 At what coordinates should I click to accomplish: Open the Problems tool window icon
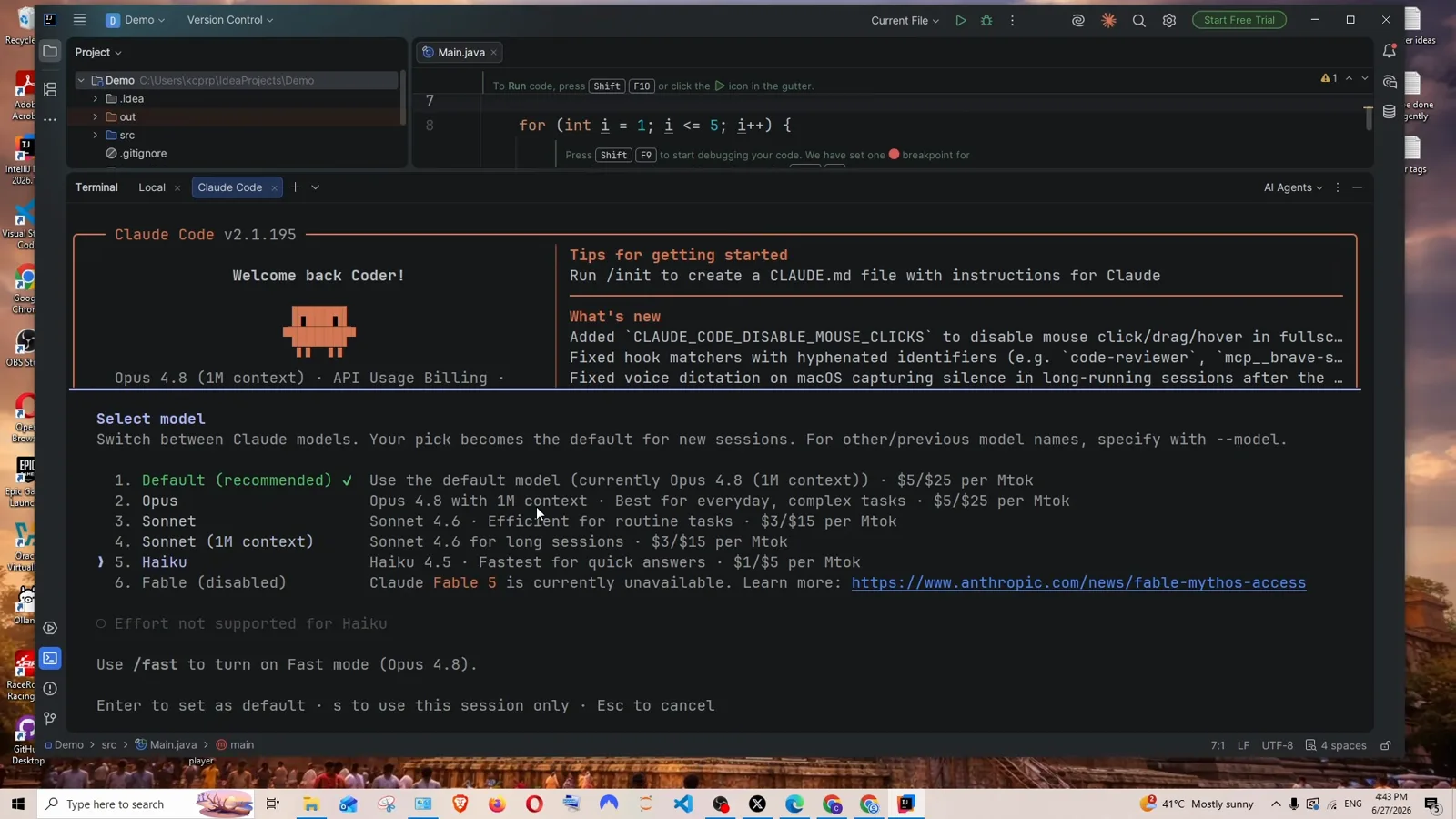click(50, 688)
